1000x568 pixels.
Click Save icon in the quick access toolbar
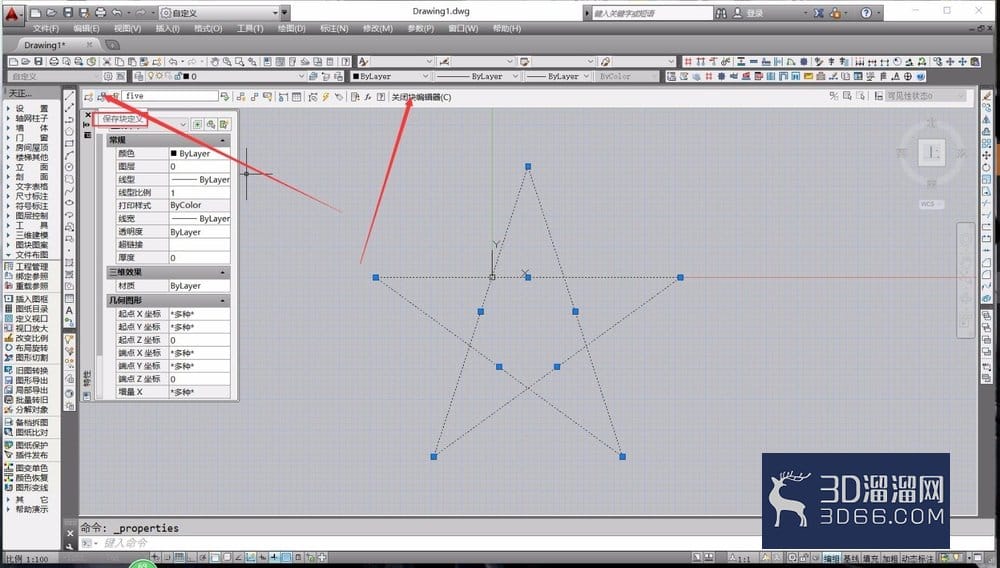click(68, 12)
